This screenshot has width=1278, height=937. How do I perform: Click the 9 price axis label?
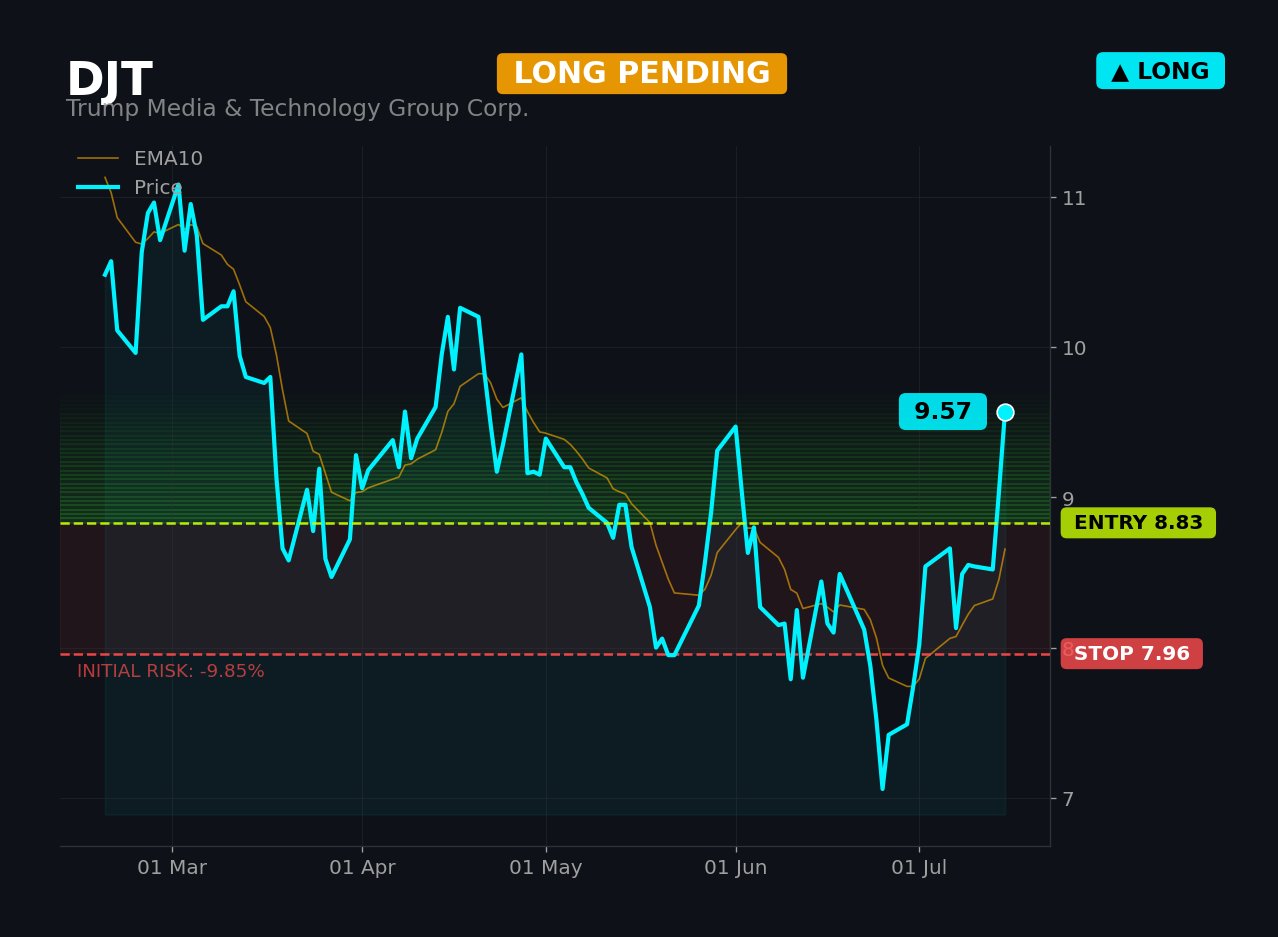point(1068,498)
